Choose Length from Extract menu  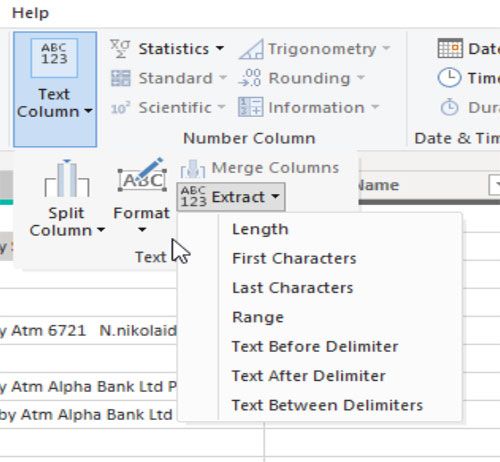pyautogui.click(x=260, y=229)
